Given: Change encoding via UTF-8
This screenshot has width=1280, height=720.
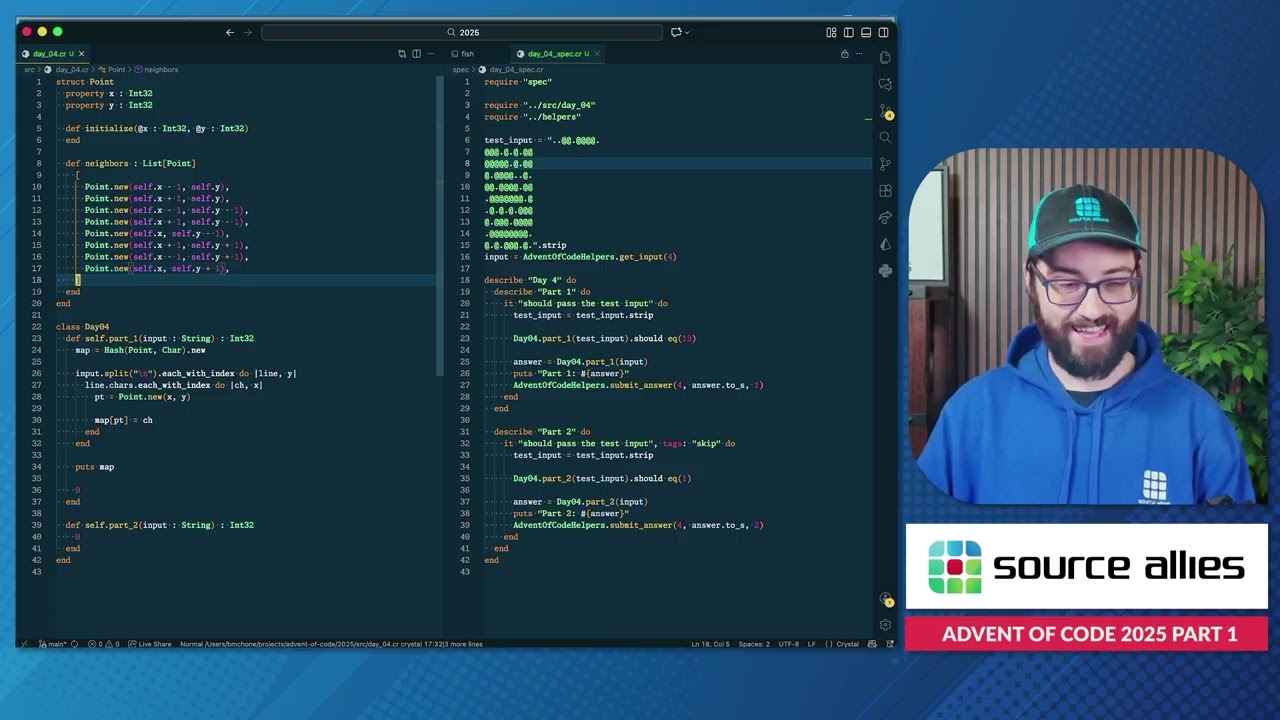Looking at the screenshot, I should (788, 644).
